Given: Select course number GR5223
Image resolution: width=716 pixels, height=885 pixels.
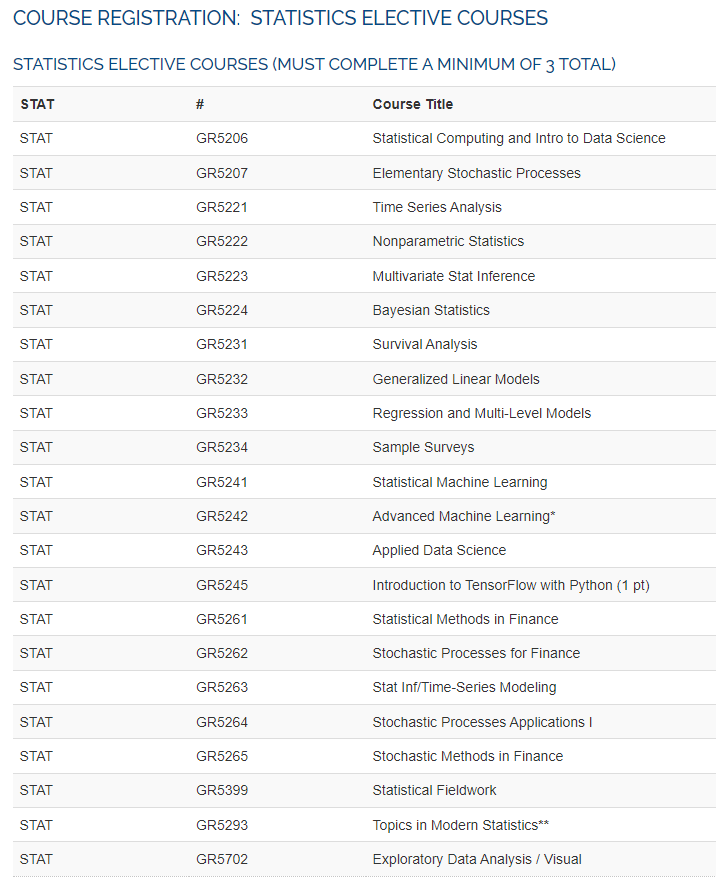Looking at the screenshot, I should [221, 276].
